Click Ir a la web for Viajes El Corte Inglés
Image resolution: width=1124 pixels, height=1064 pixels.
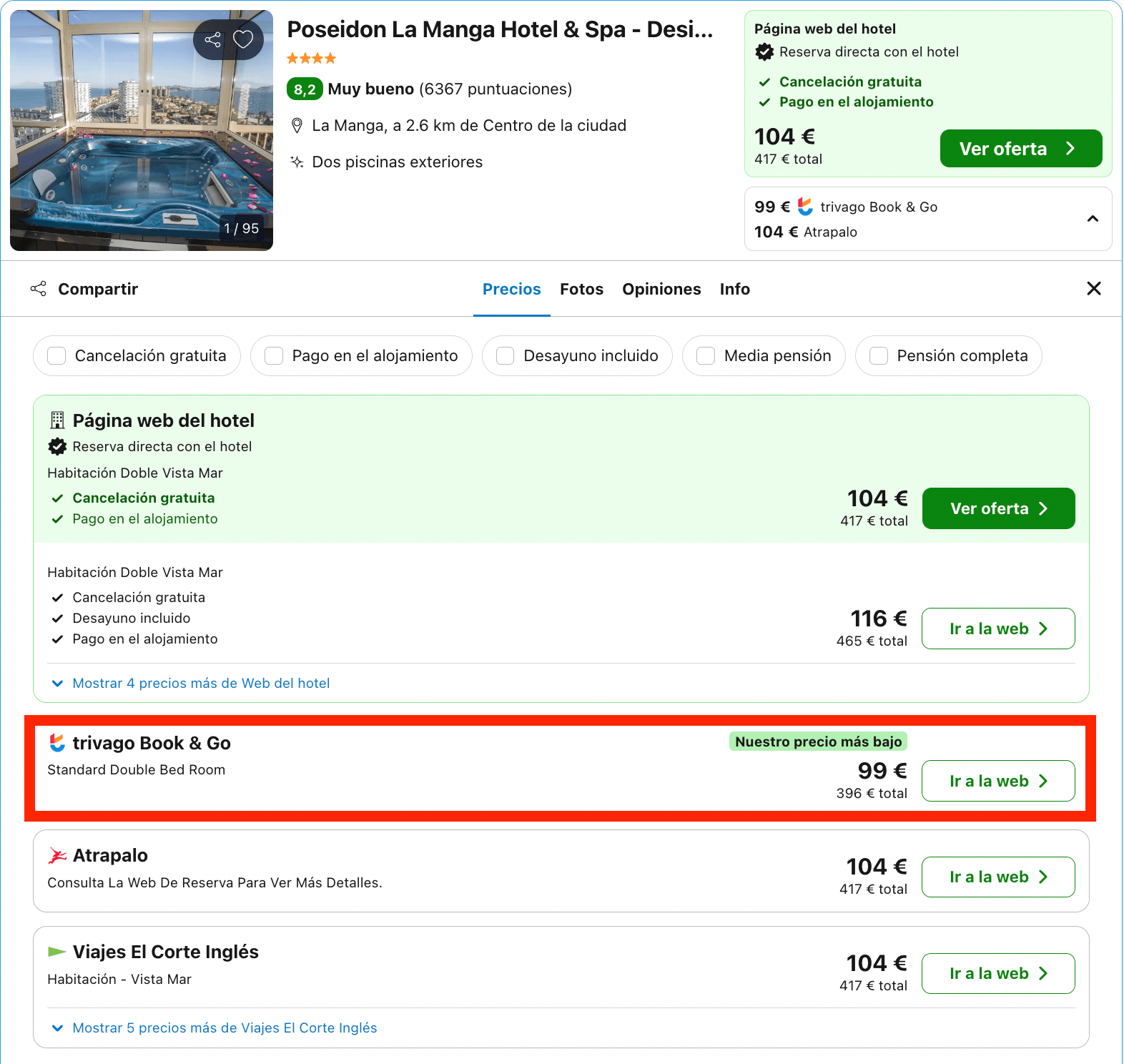[999, 973]
